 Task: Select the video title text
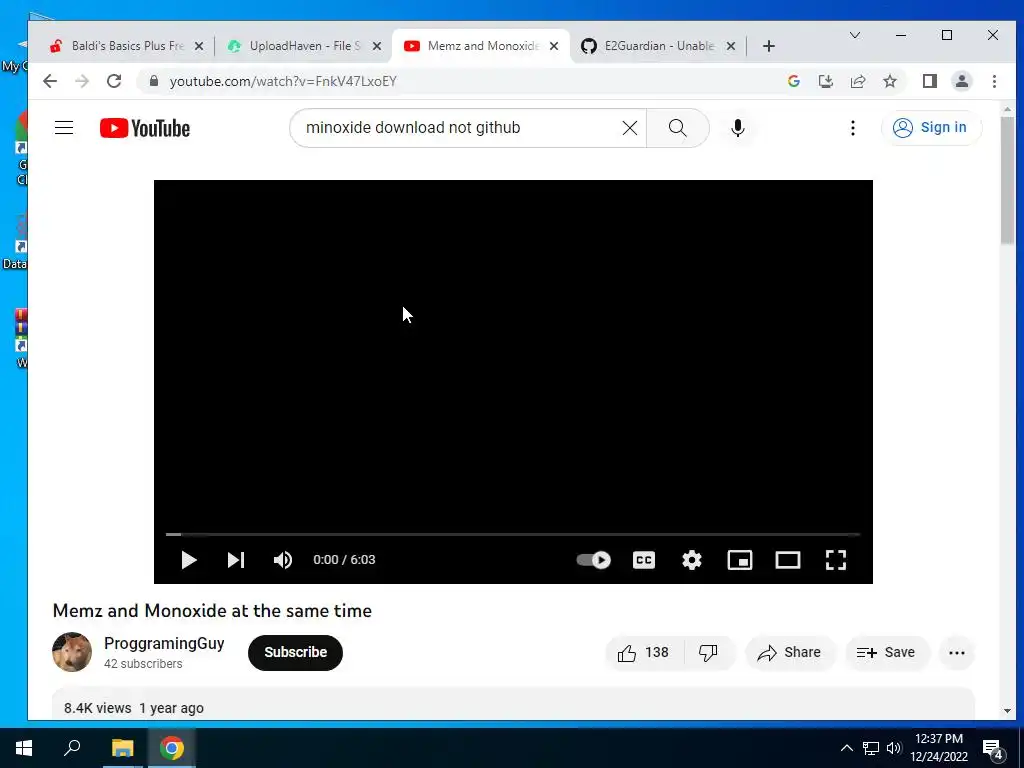212,611
